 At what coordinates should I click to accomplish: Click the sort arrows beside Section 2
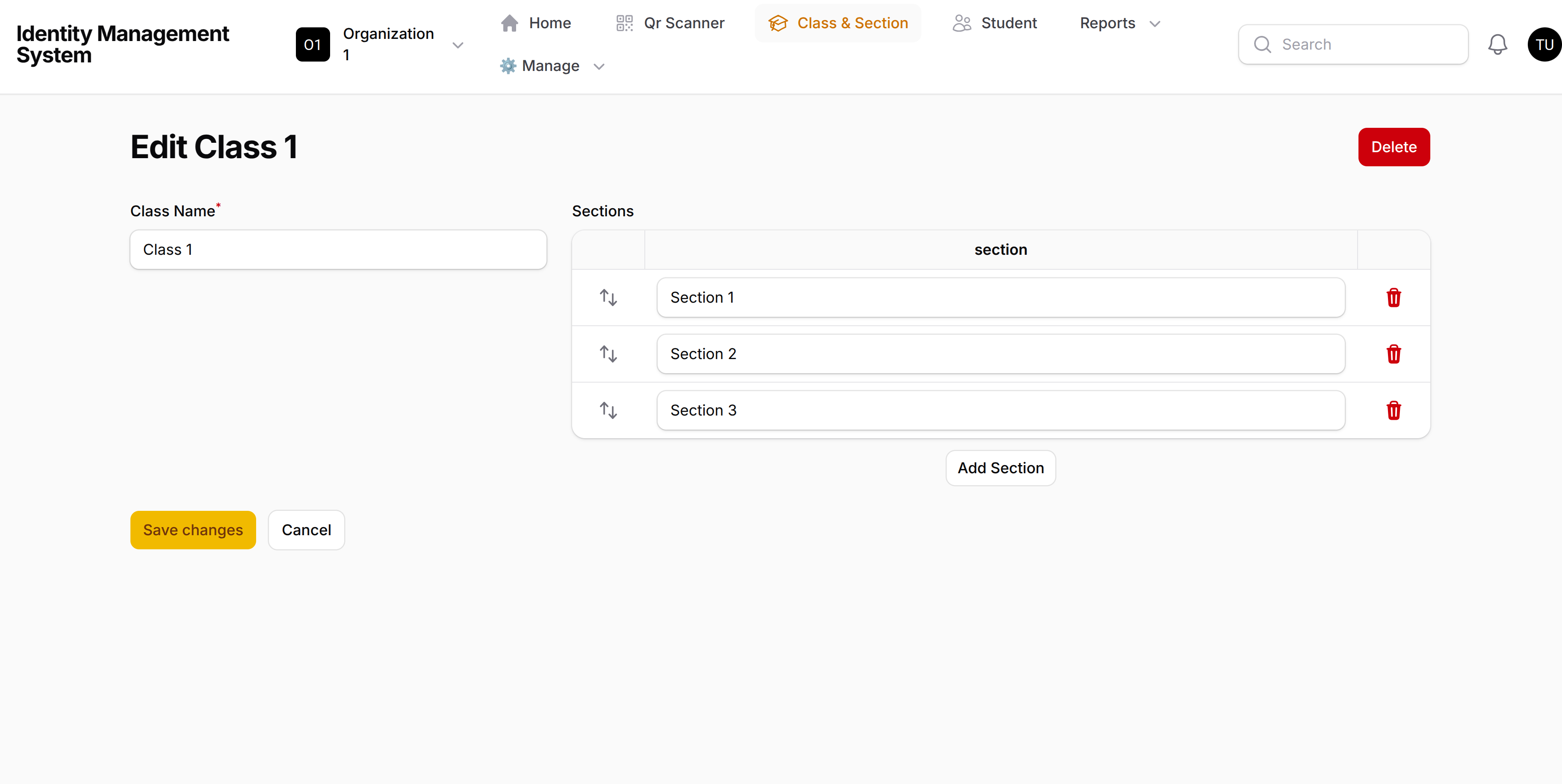(x=608, y=354)
